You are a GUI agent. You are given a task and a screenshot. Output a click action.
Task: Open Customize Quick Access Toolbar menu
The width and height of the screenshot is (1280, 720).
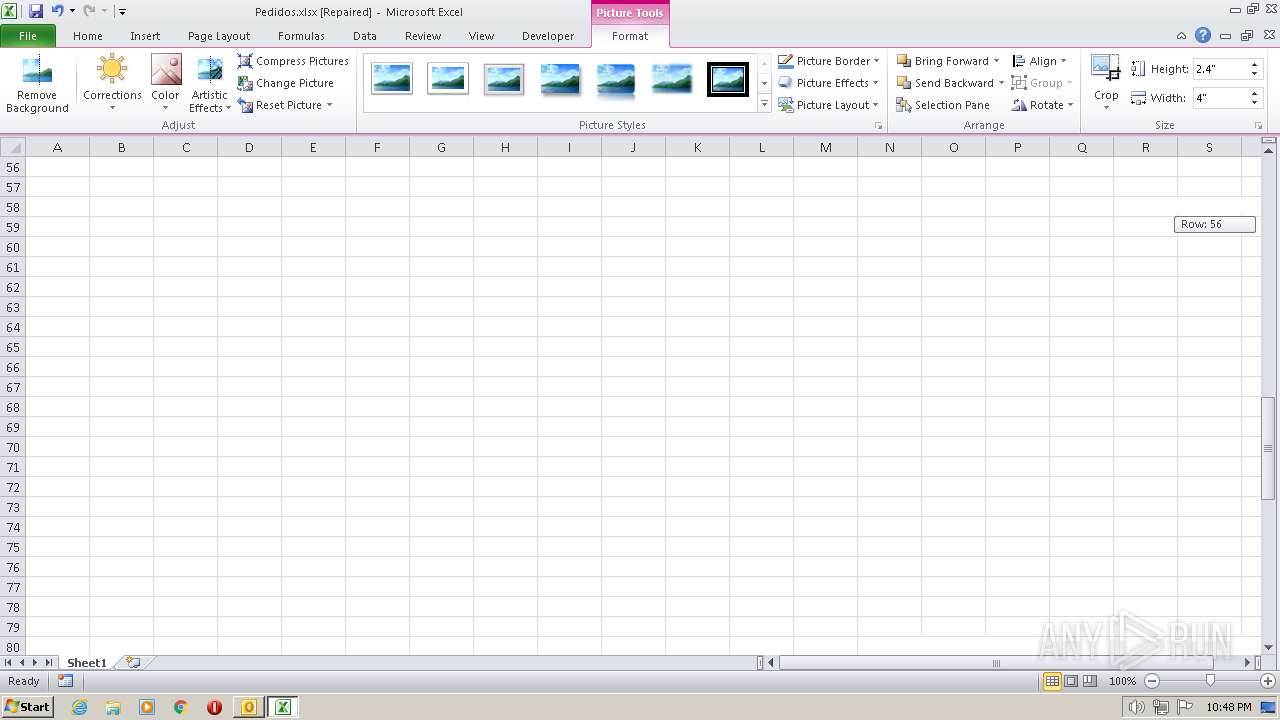(122, 12)
